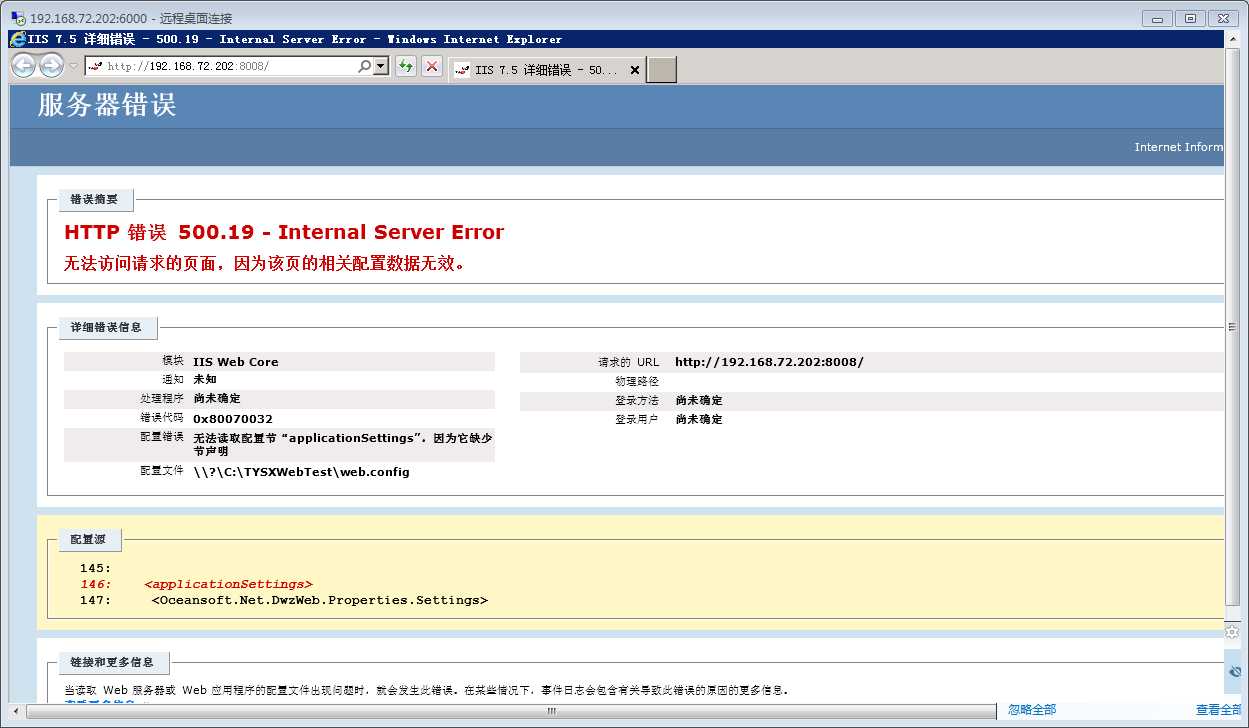Click the red 无法访问请求的页面 description line
The image size is (1249, 728).
pos(264,264)
